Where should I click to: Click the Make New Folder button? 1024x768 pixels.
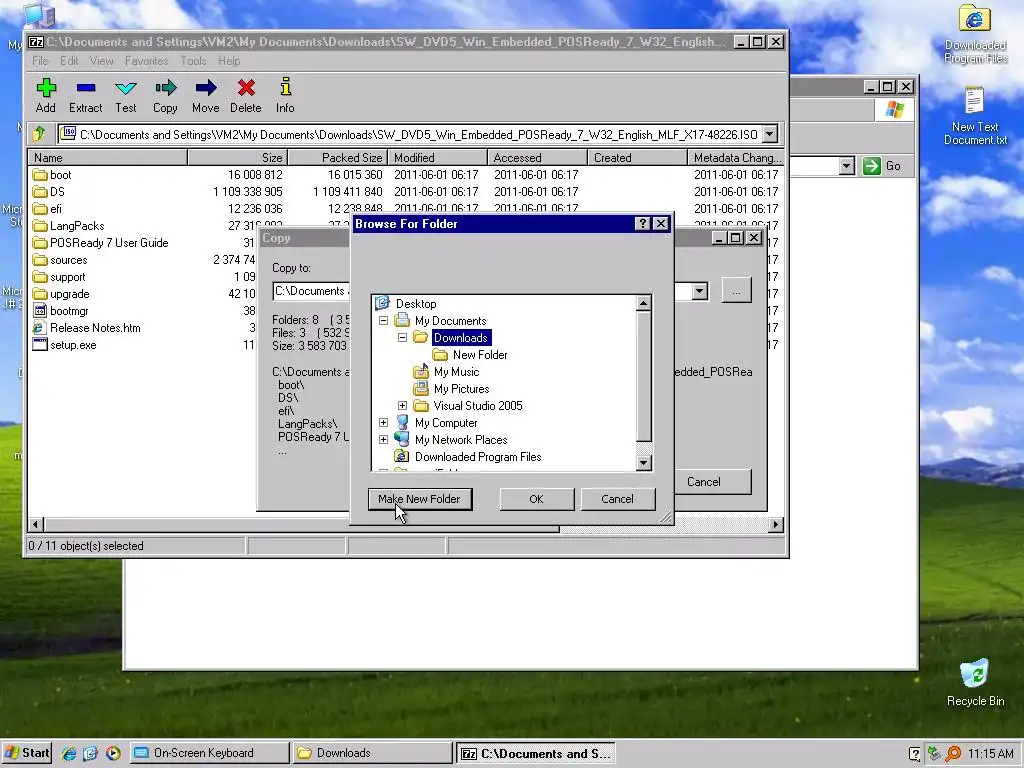(419, 499)
